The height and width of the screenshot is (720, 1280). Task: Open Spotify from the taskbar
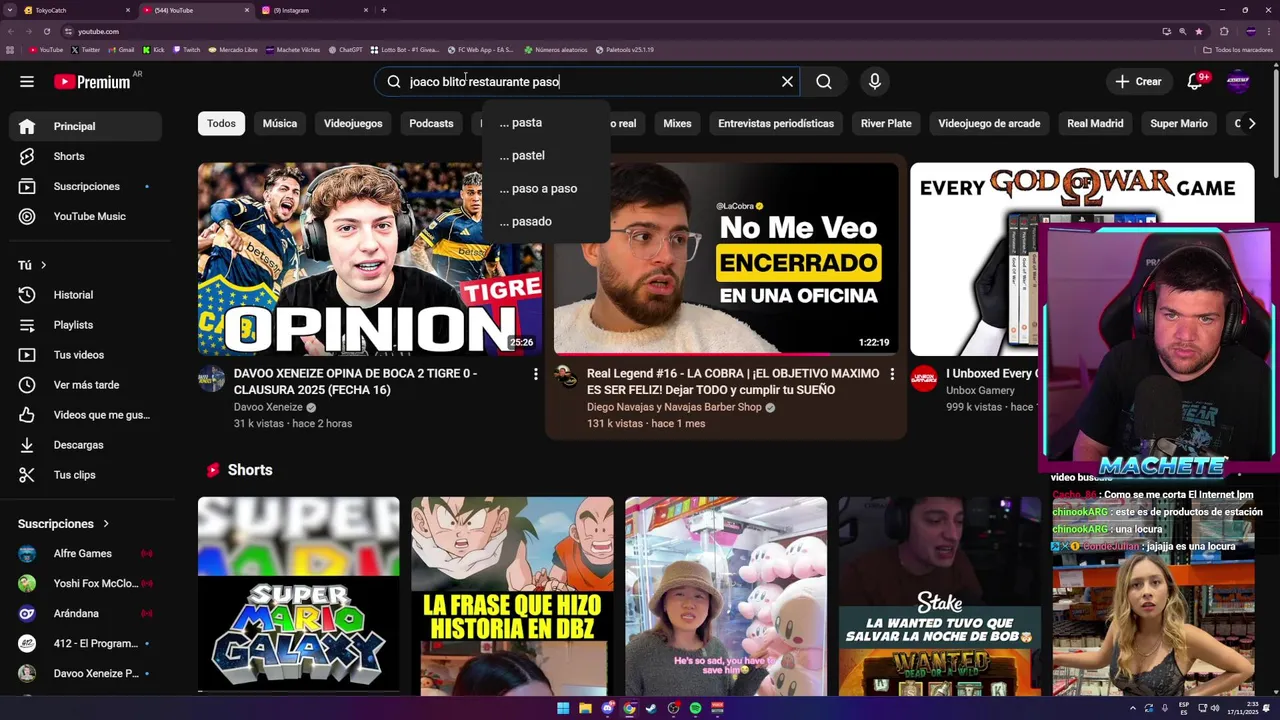click(695, 708)
